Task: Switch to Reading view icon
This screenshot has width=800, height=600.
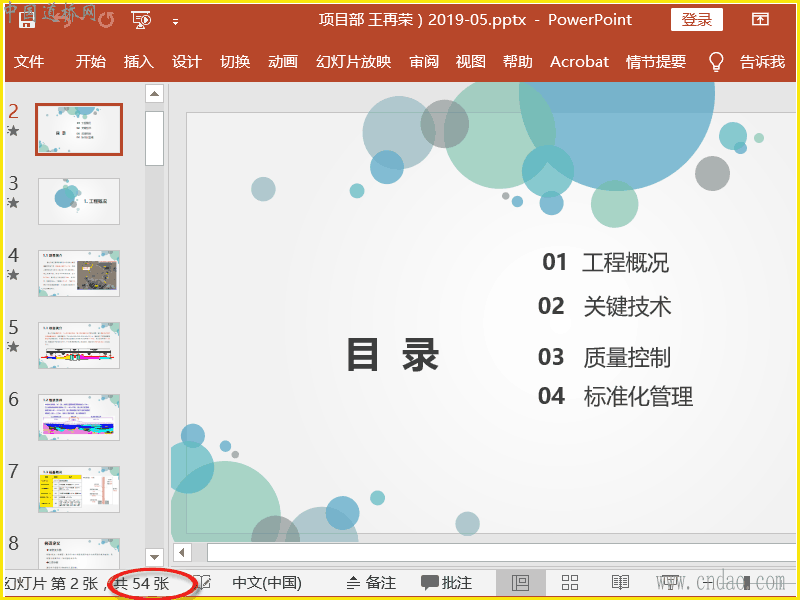Action: [620, 583]
